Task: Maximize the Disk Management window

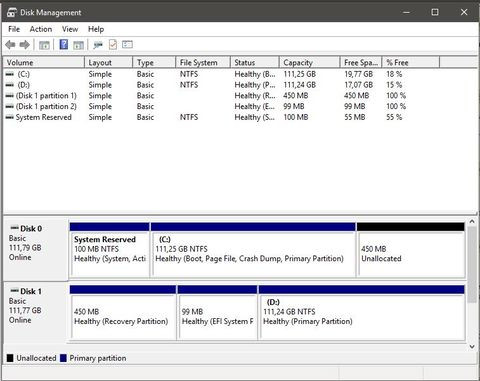Action: click(435, 12)
